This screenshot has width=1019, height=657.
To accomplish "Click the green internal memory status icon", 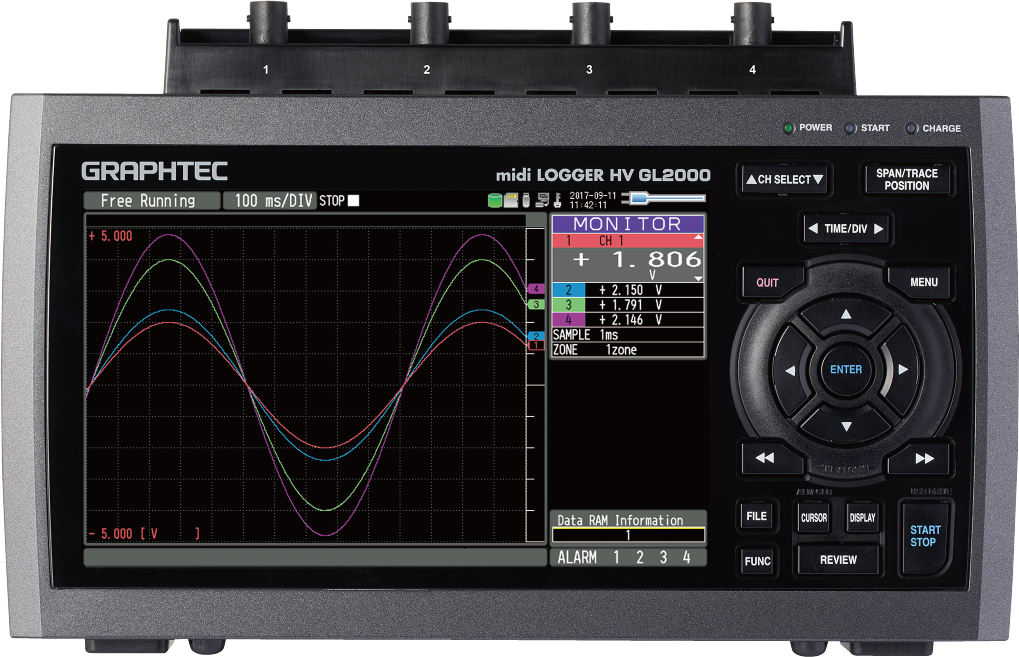I will [x=494, y=201].
